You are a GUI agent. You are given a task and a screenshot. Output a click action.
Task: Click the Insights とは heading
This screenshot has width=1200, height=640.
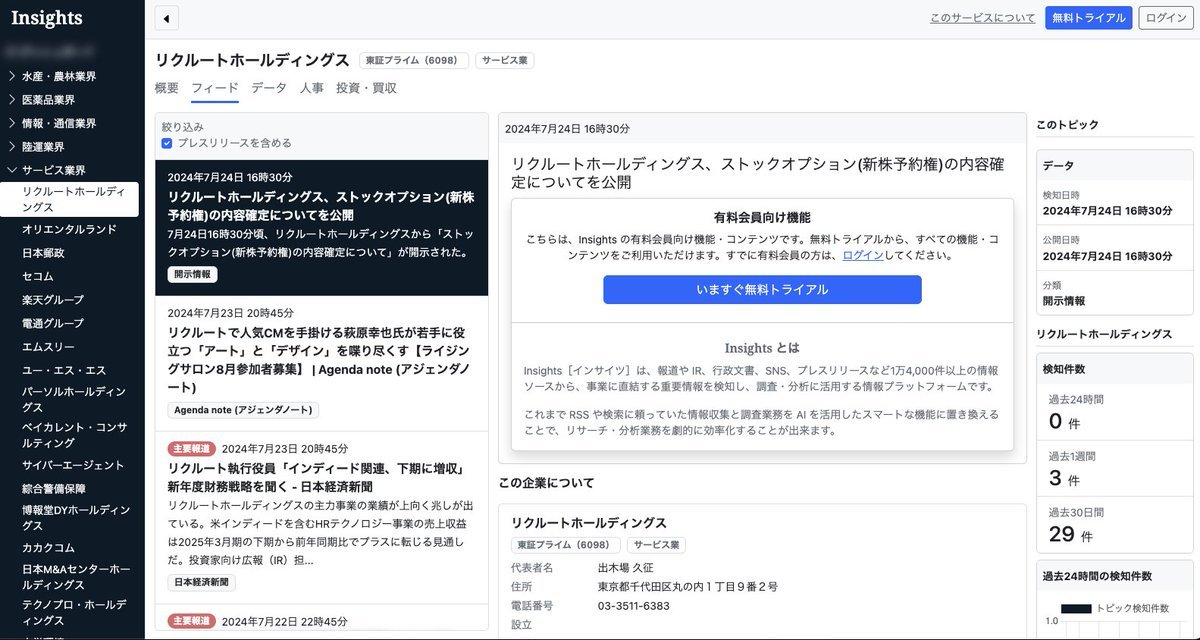tap(762, 348)
